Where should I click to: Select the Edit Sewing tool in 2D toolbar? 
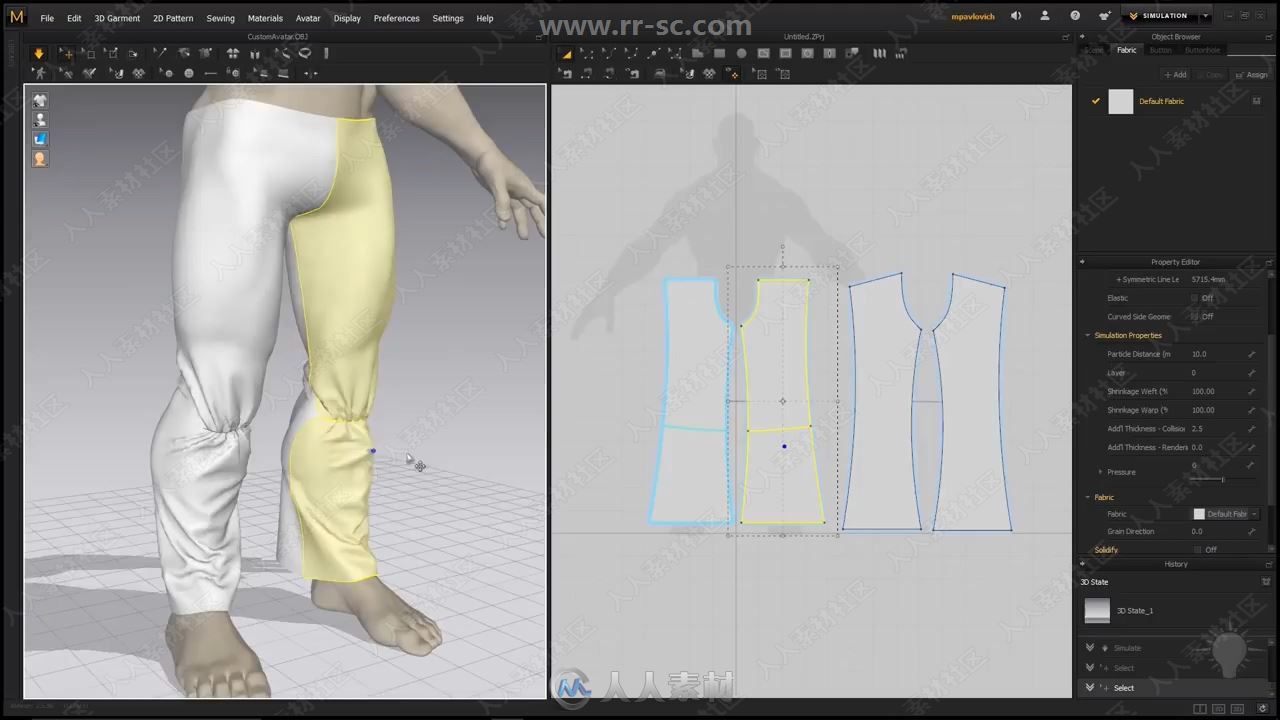pyautogui.click(x=566, y=74)
